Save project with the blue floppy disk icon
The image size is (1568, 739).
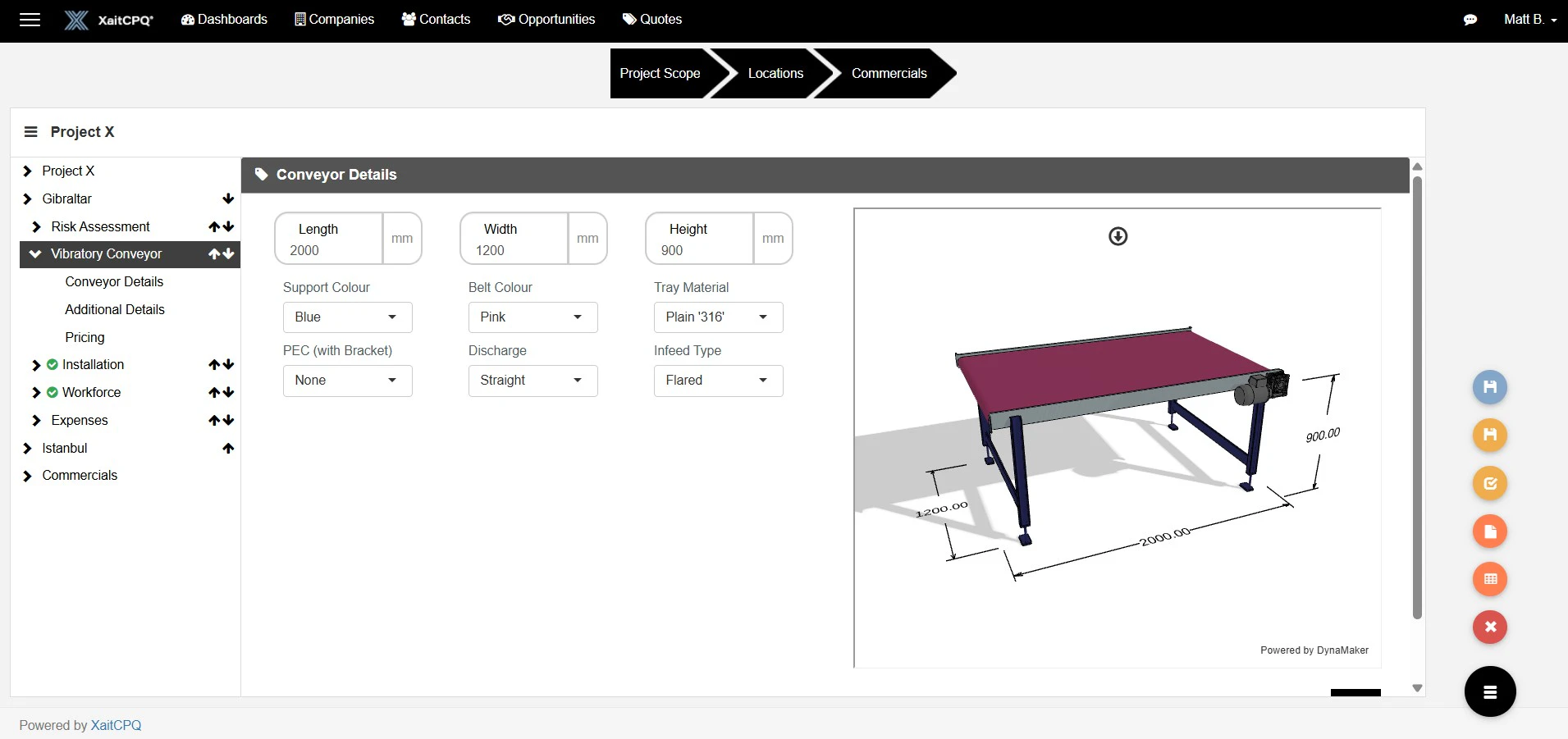point(1491,386)
